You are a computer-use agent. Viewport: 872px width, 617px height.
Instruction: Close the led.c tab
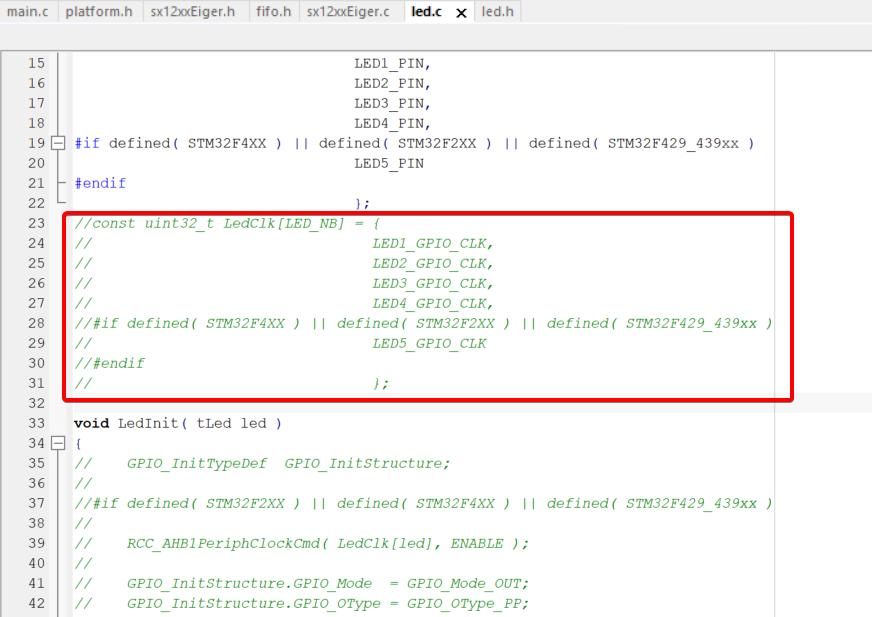tap(461, 13)
